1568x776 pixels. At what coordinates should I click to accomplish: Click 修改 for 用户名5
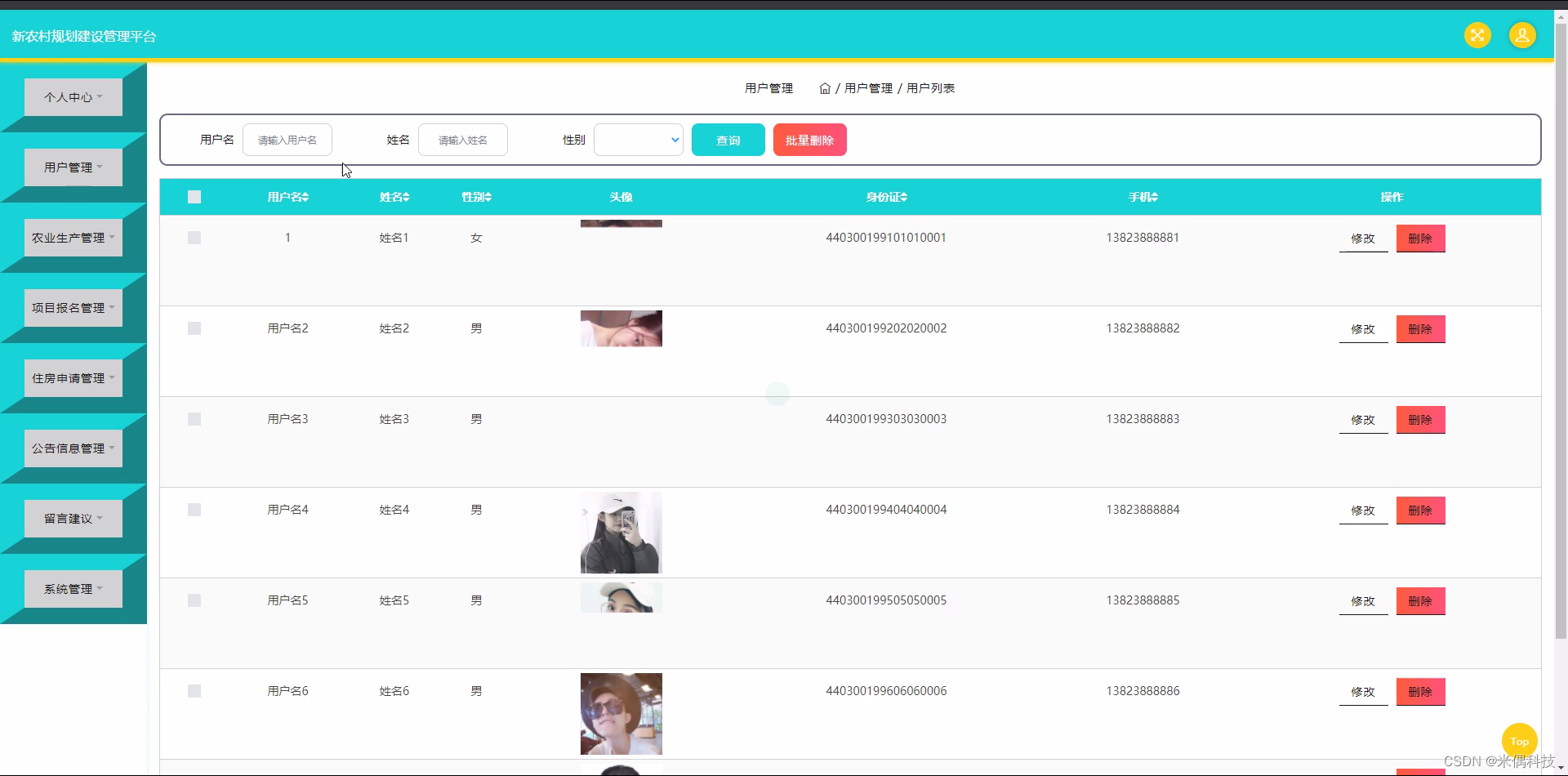(x=1363, y=601)
